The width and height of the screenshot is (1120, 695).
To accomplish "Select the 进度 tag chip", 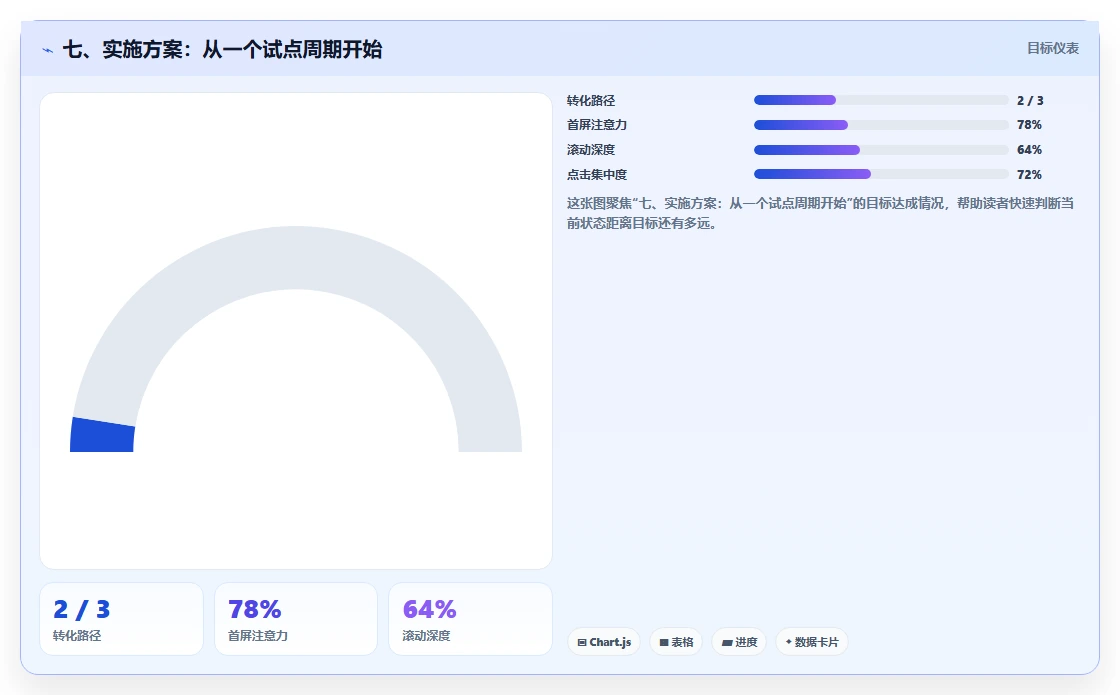I will coord(739,642).
